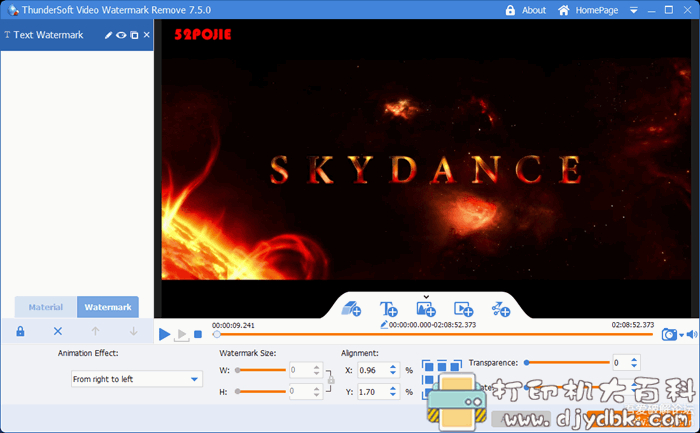
Task: Edit the time range with the pencil icon
Action: [x=383, y=325]
